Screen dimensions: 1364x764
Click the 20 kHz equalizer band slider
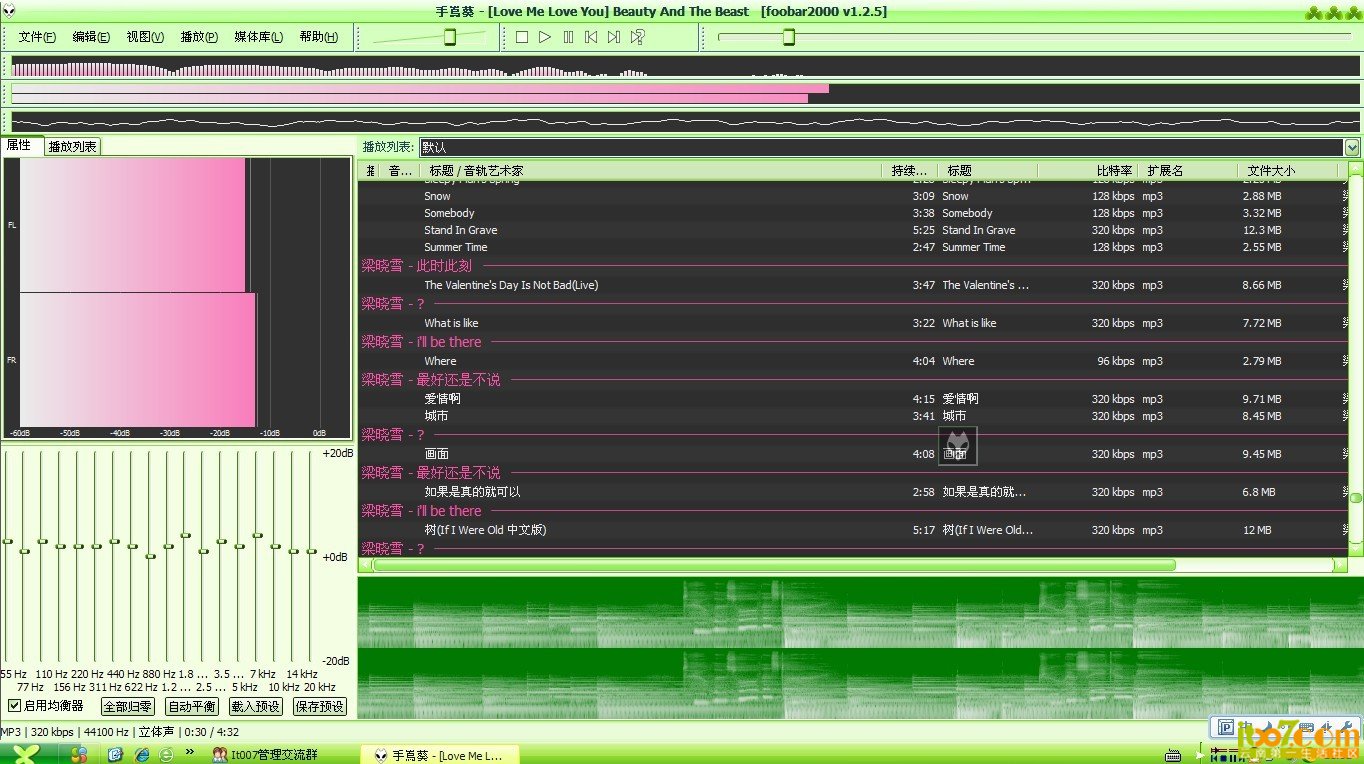312,551
